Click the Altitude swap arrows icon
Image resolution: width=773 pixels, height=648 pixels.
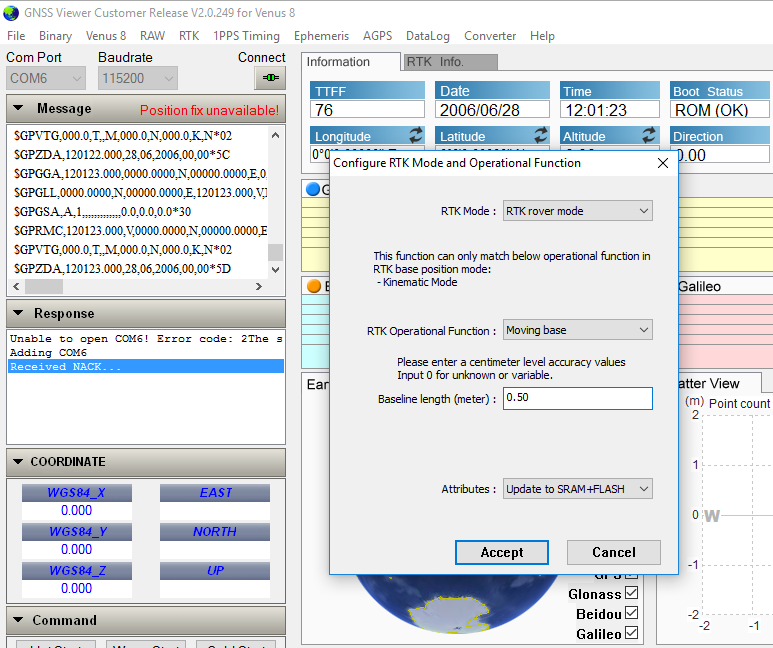tap(648, 135)
